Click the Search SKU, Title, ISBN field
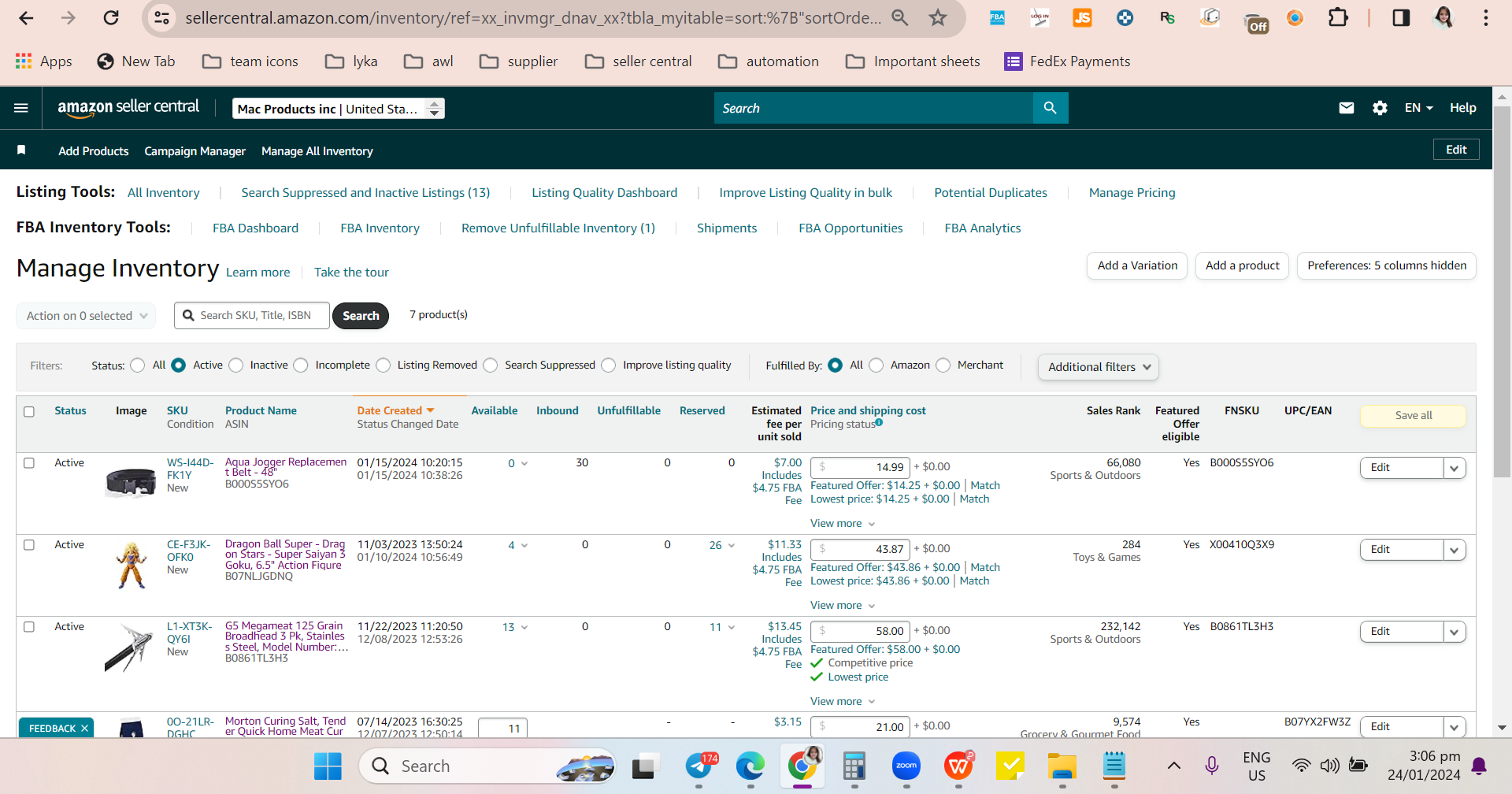1512x794 pixels. (252, 316)
